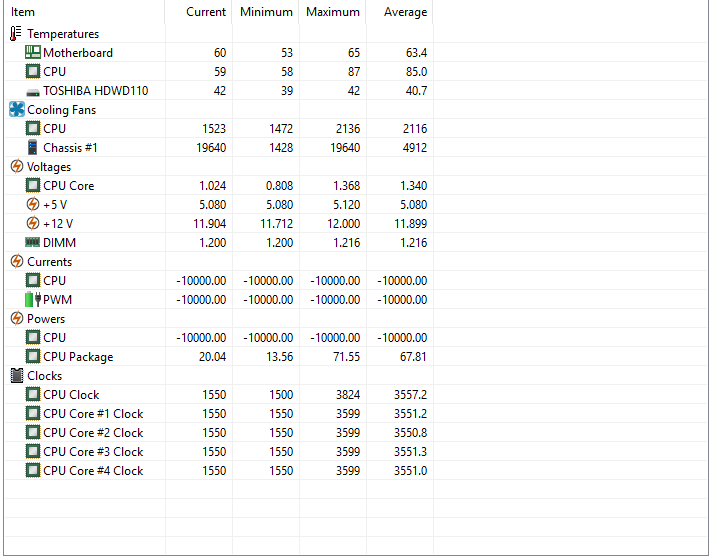Click the +5 V lightning icon
This screenshot has width=711, height=556.
pos(33,205)
